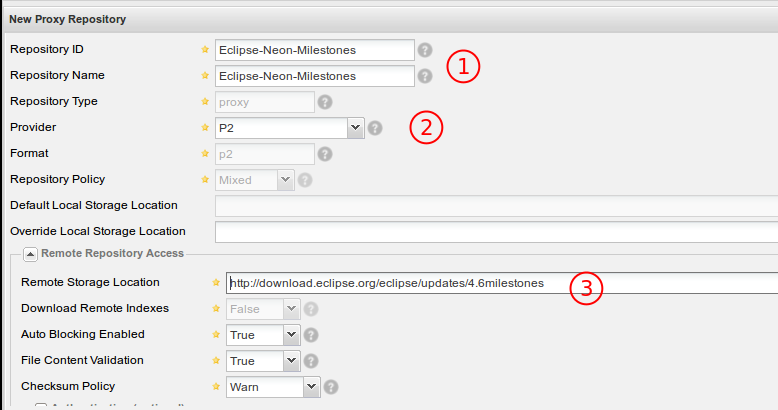Click the Remote Storage Location URL field
The width and height of the screenshot is (778, 410).
(x=502, y=283)
